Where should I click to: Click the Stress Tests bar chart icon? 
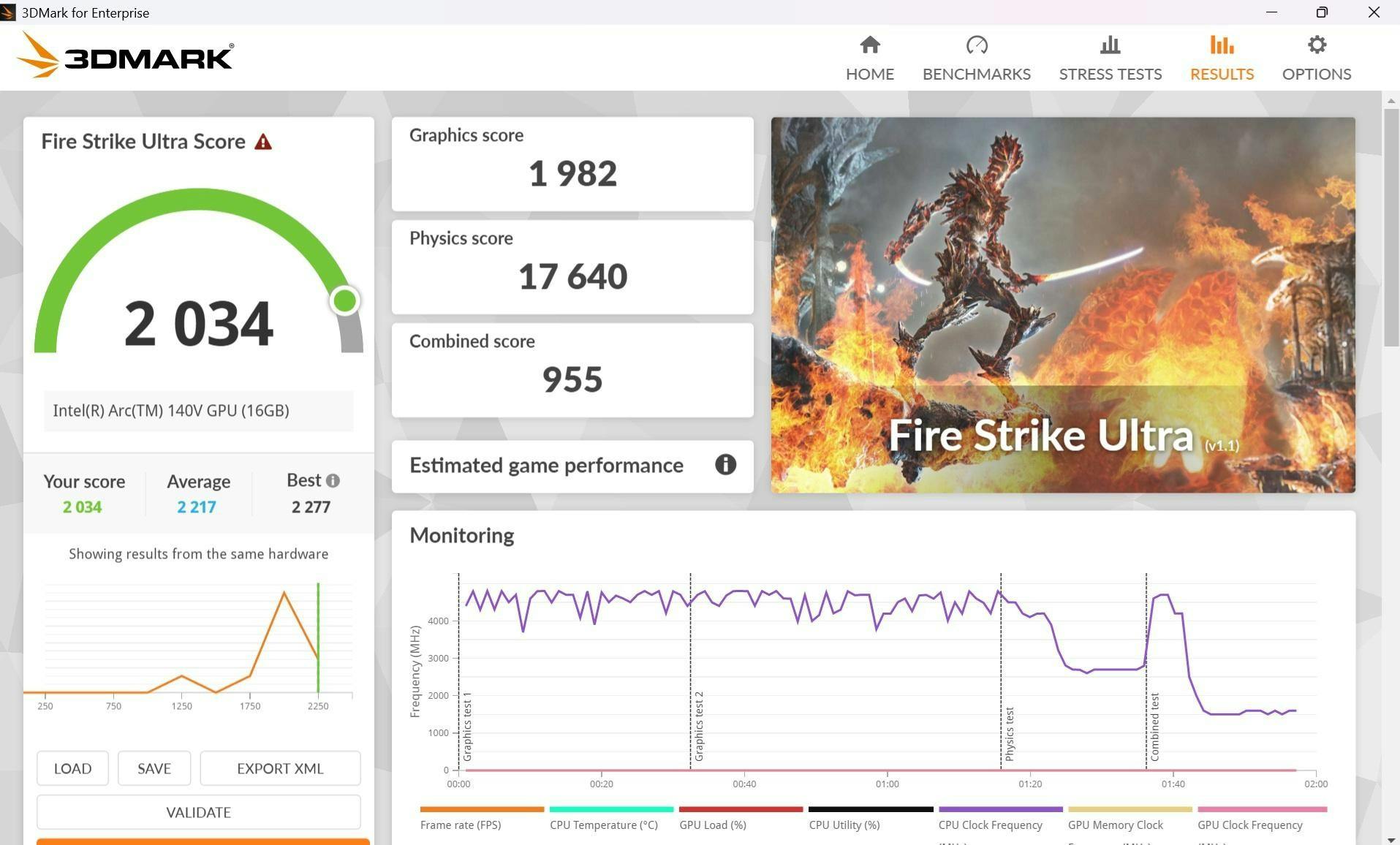click(x=1110, y=45)
